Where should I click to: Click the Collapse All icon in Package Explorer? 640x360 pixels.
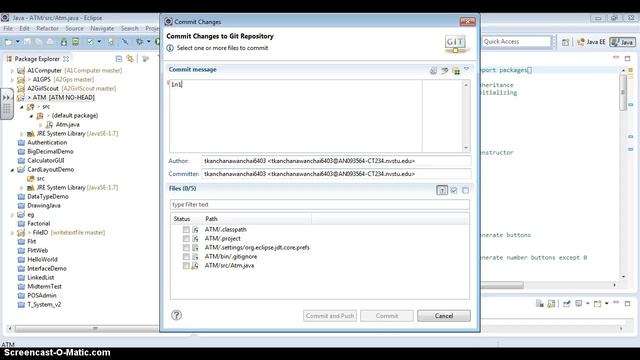(x=119, y=59)
